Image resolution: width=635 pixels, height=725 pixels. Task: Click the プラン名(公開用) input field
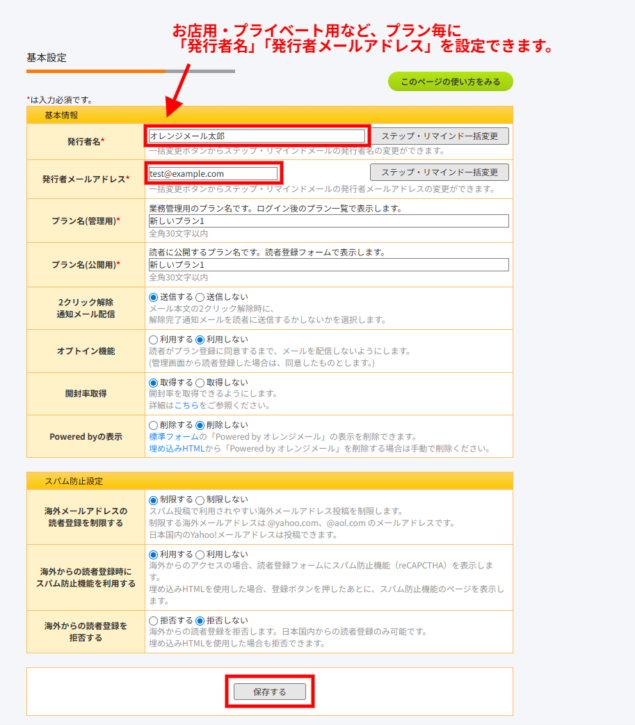(328, 265)
